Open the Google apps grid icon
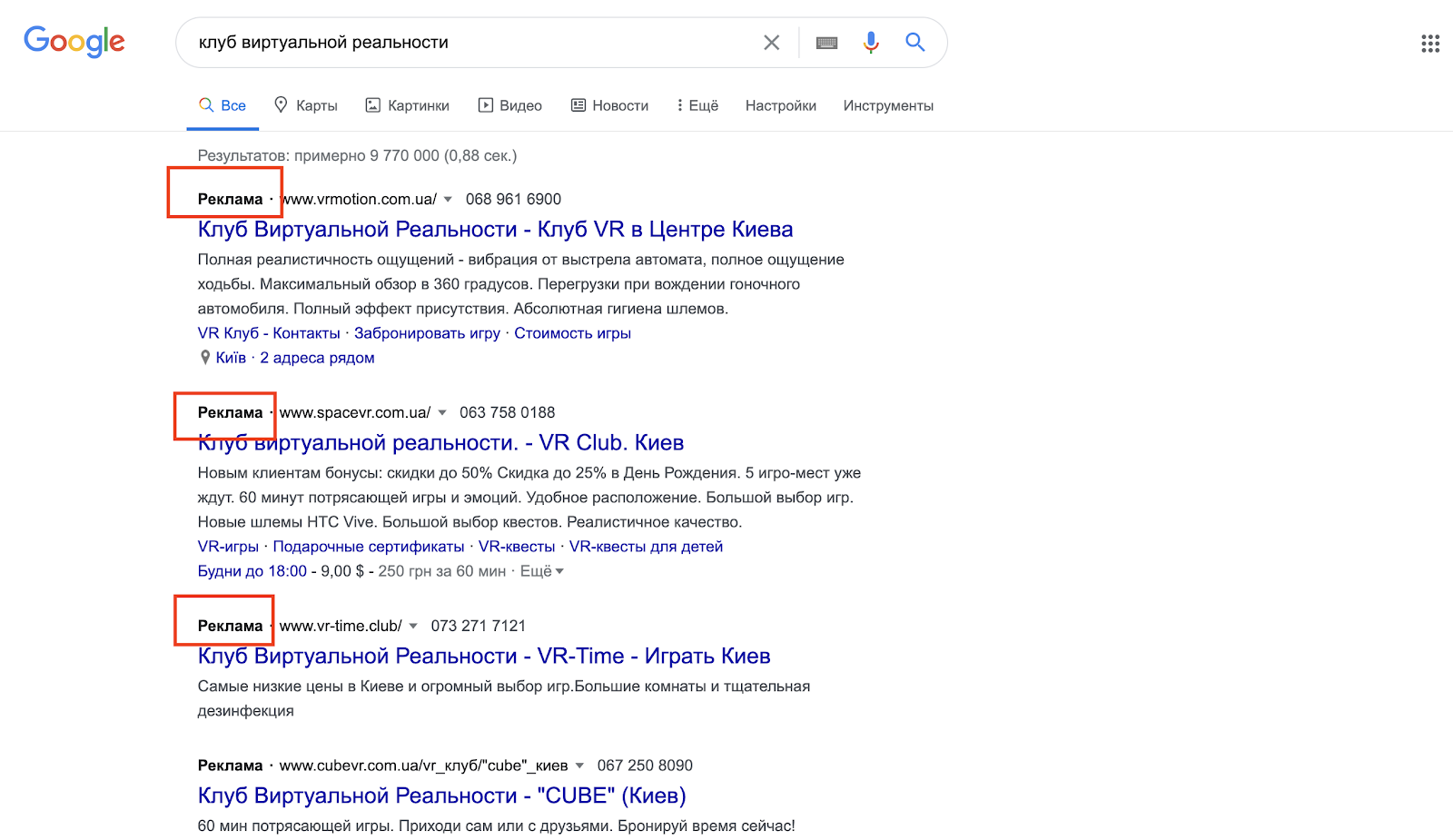 pos(1429,44)
